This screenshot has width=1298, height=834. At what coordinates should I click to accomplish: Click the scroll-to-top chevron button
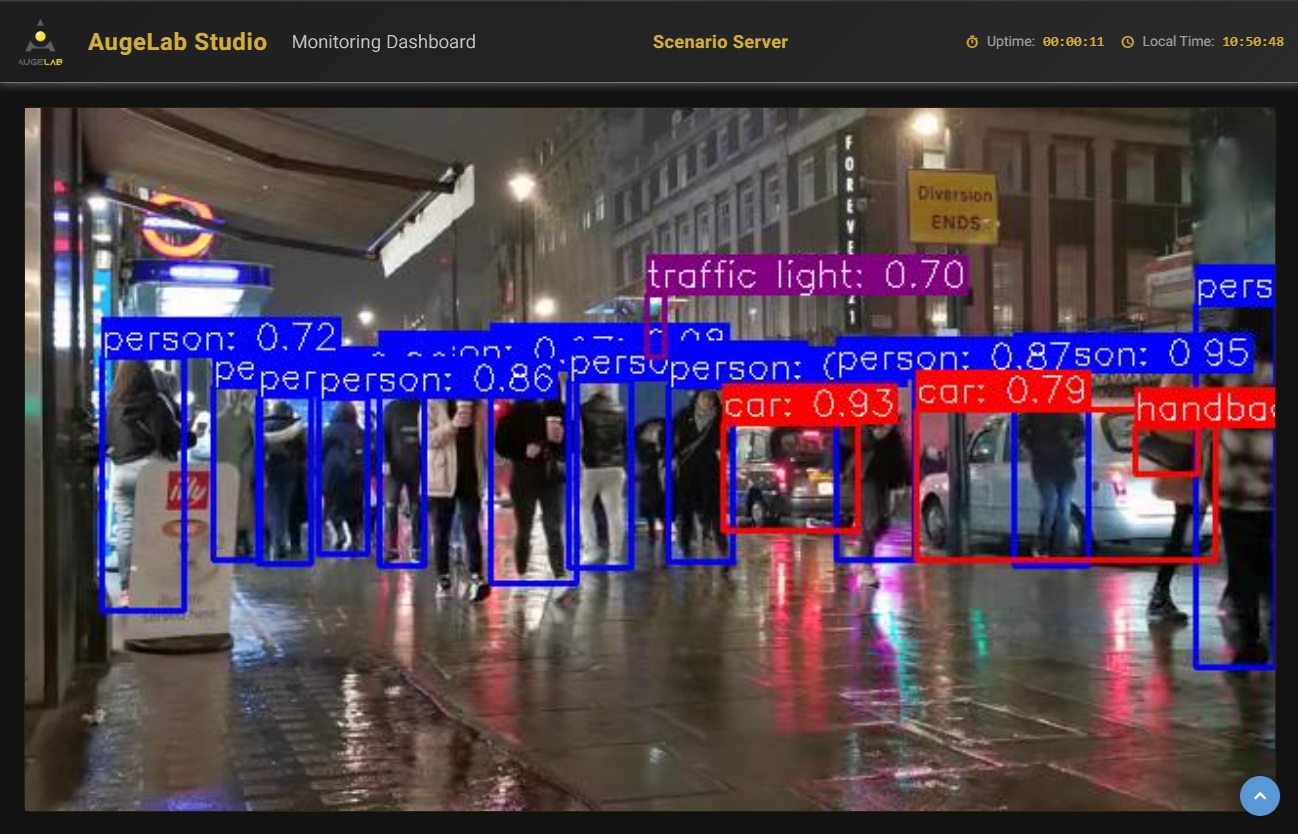tap(1260, 796)
